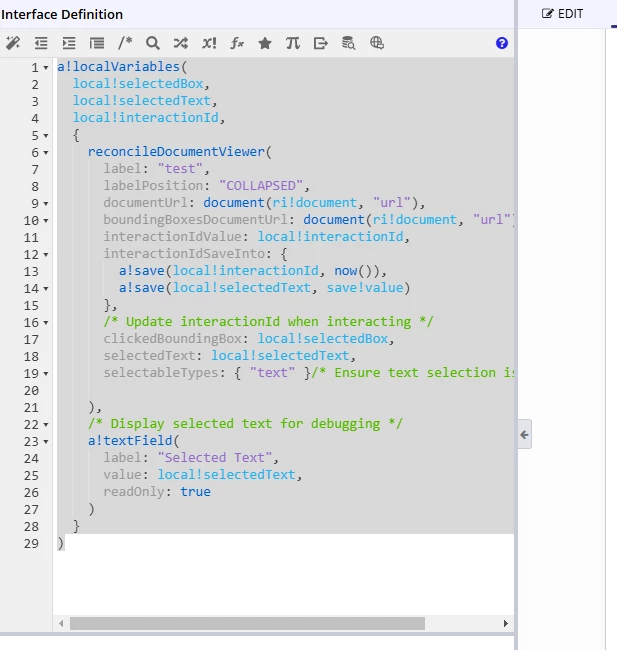
Task: Click the pi constant icon
Action: [293, 43]
